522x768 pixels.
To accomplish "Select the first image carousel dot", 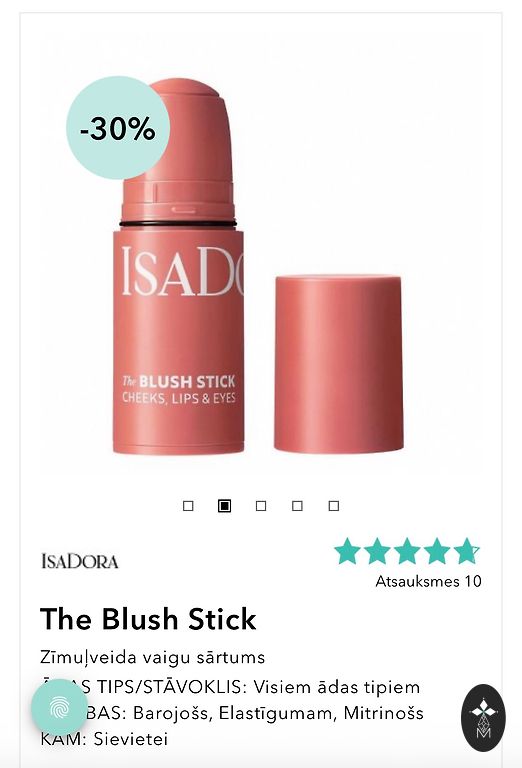I will (x=188, y=505).
